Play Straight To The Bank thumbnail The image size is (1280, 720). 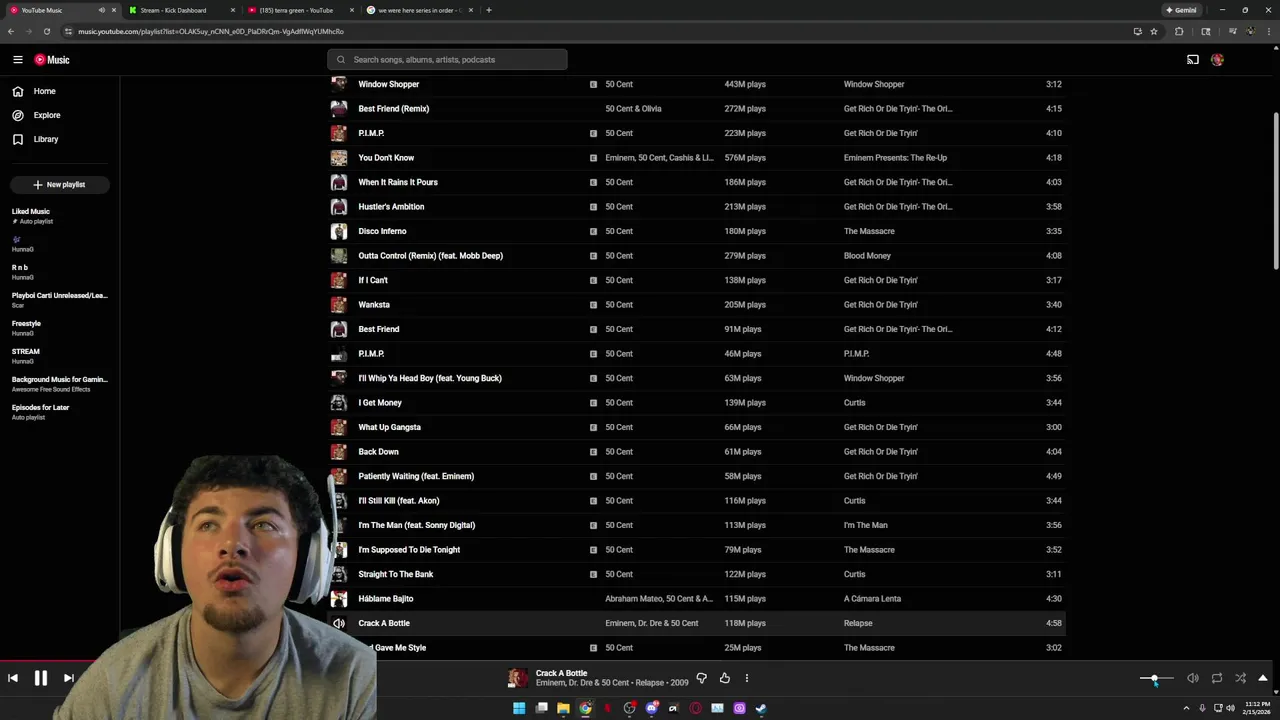click(x=339, y=574)
